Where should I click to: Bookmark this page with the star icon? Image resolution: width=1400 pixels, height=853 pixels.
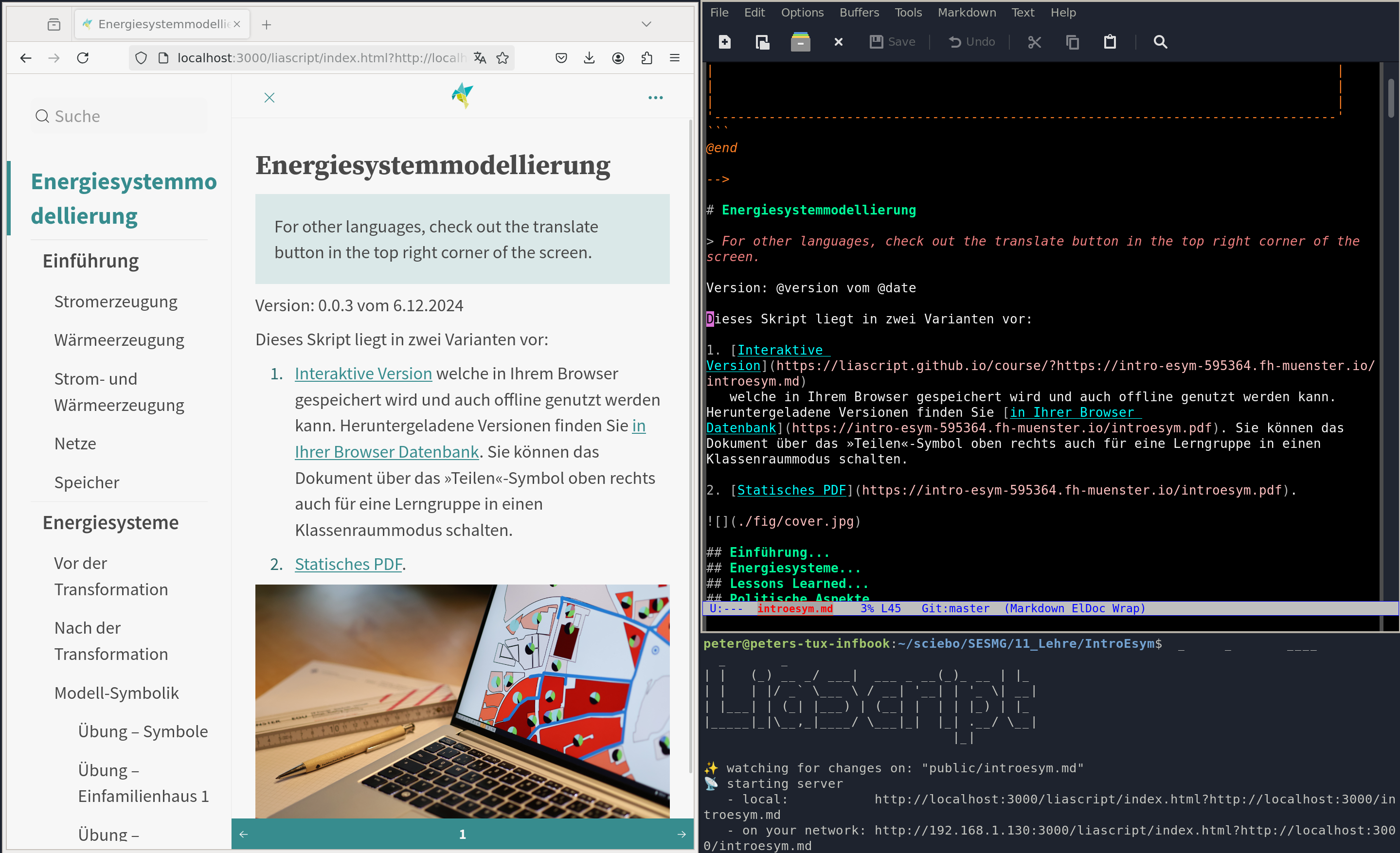503,58
